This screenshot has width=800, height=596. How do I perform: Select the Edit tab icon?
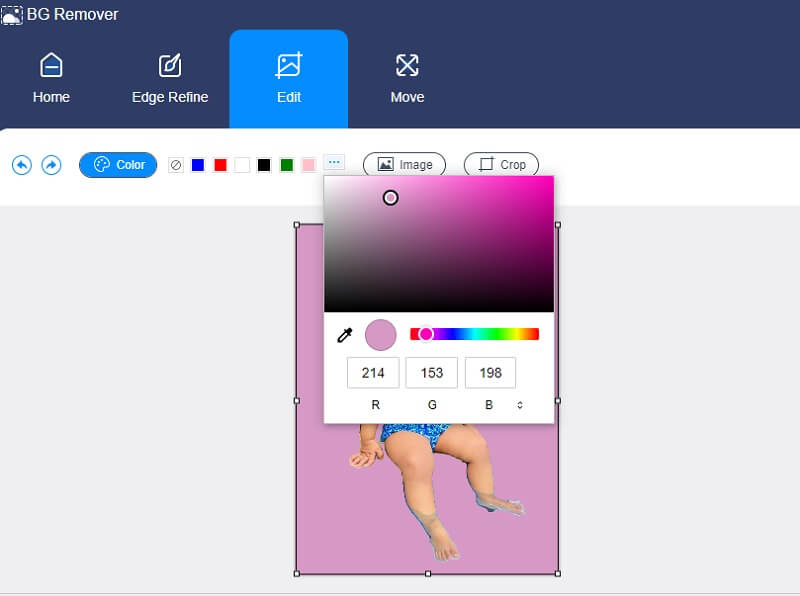coord(288,65)
